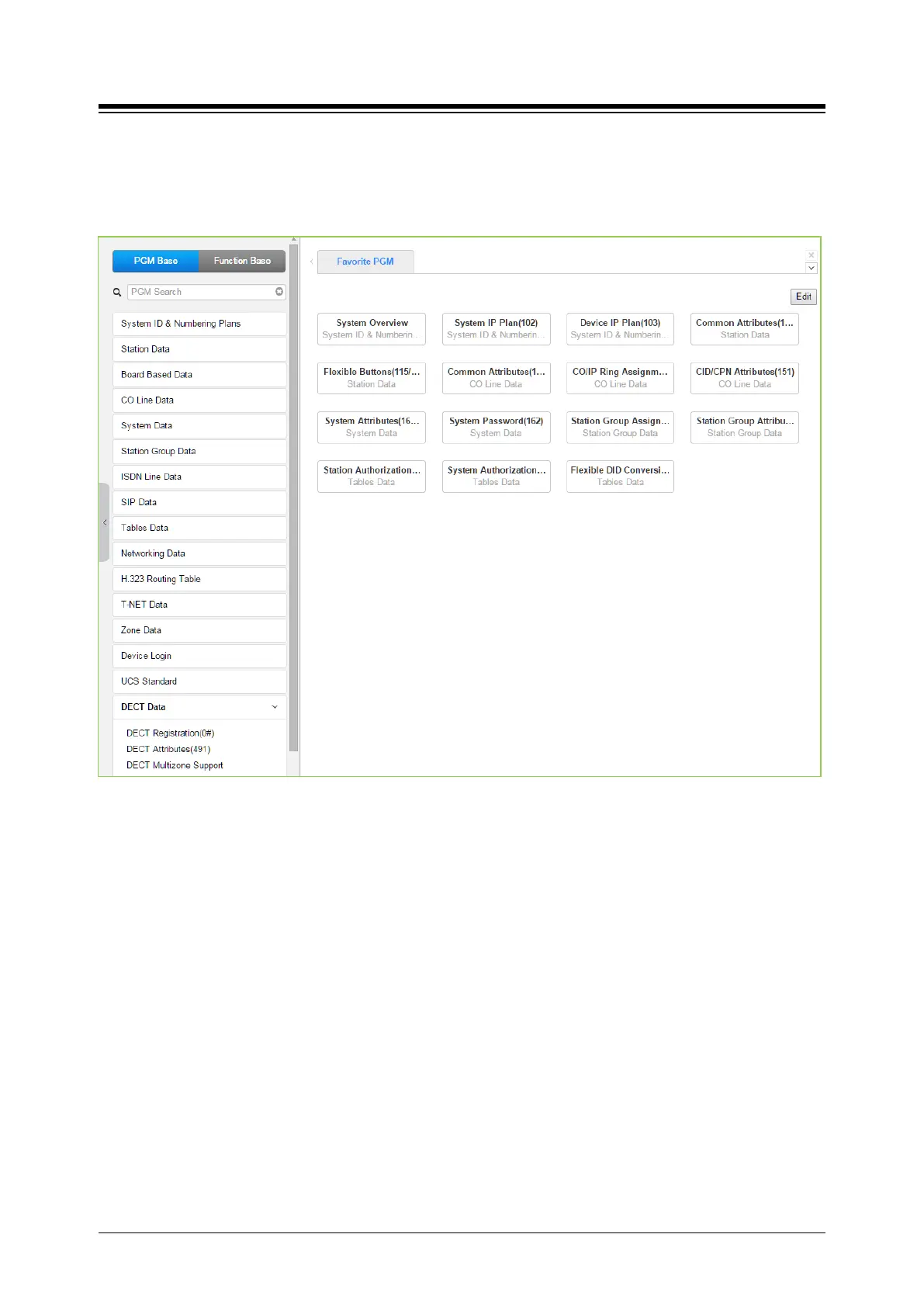This screenshot has width=924, height=1307.
Task: Expand Station Group Data menu
Action: click(199, 452)
